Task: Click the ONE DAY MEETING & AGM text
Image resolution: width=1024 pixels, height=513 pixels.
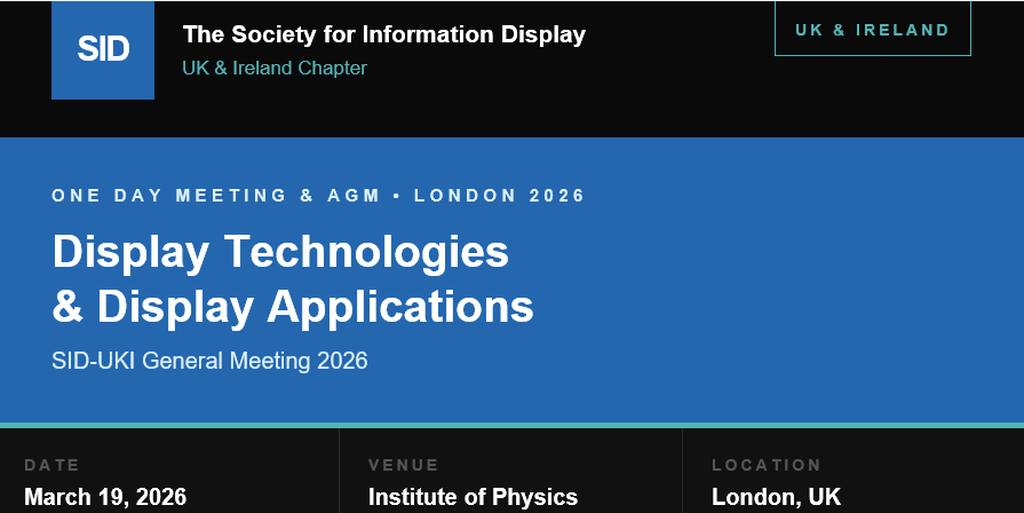Action: click(216, 196)
